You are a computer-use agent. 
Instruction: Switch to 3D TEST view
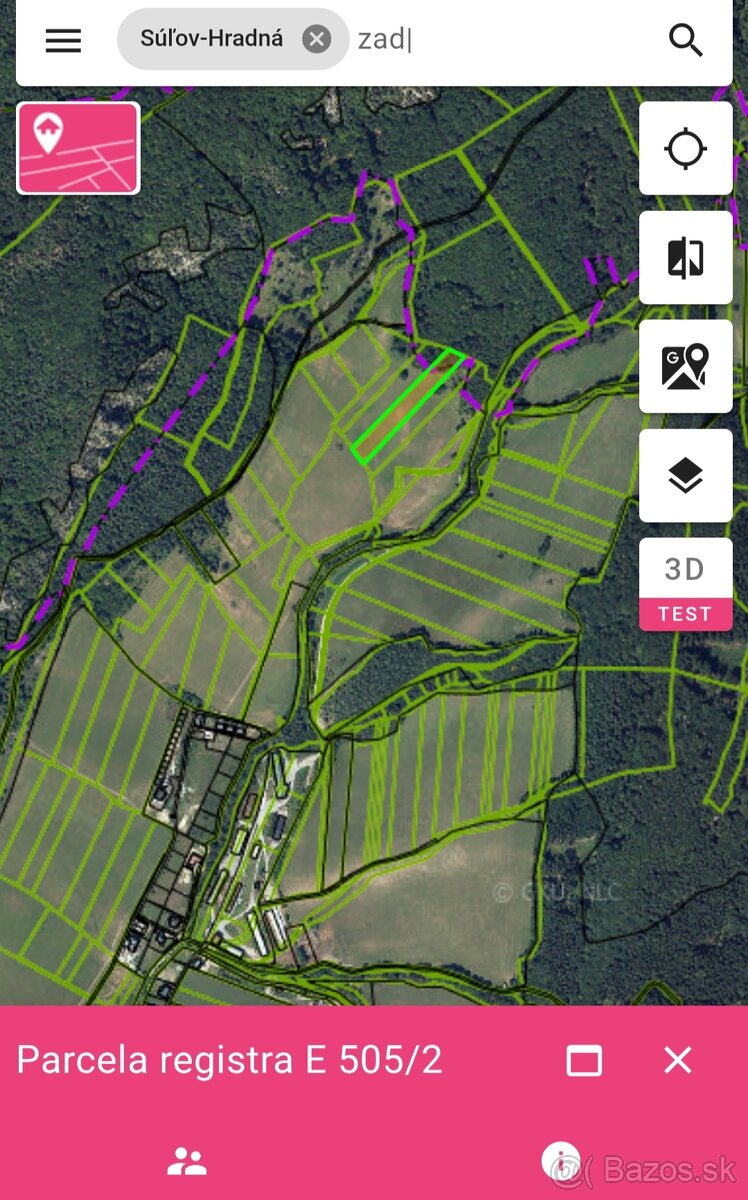tap(686, 584)
